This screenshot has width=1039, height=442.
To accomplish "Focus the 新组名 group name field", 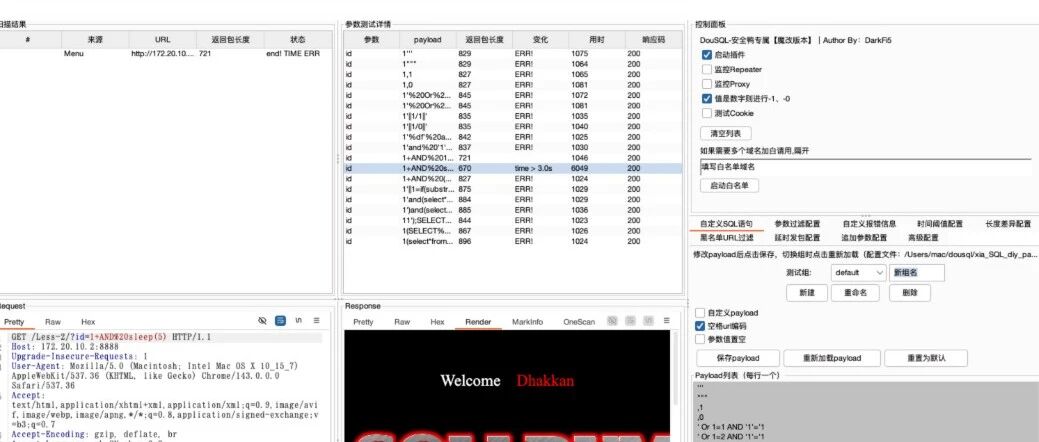I will click(916, 272).
